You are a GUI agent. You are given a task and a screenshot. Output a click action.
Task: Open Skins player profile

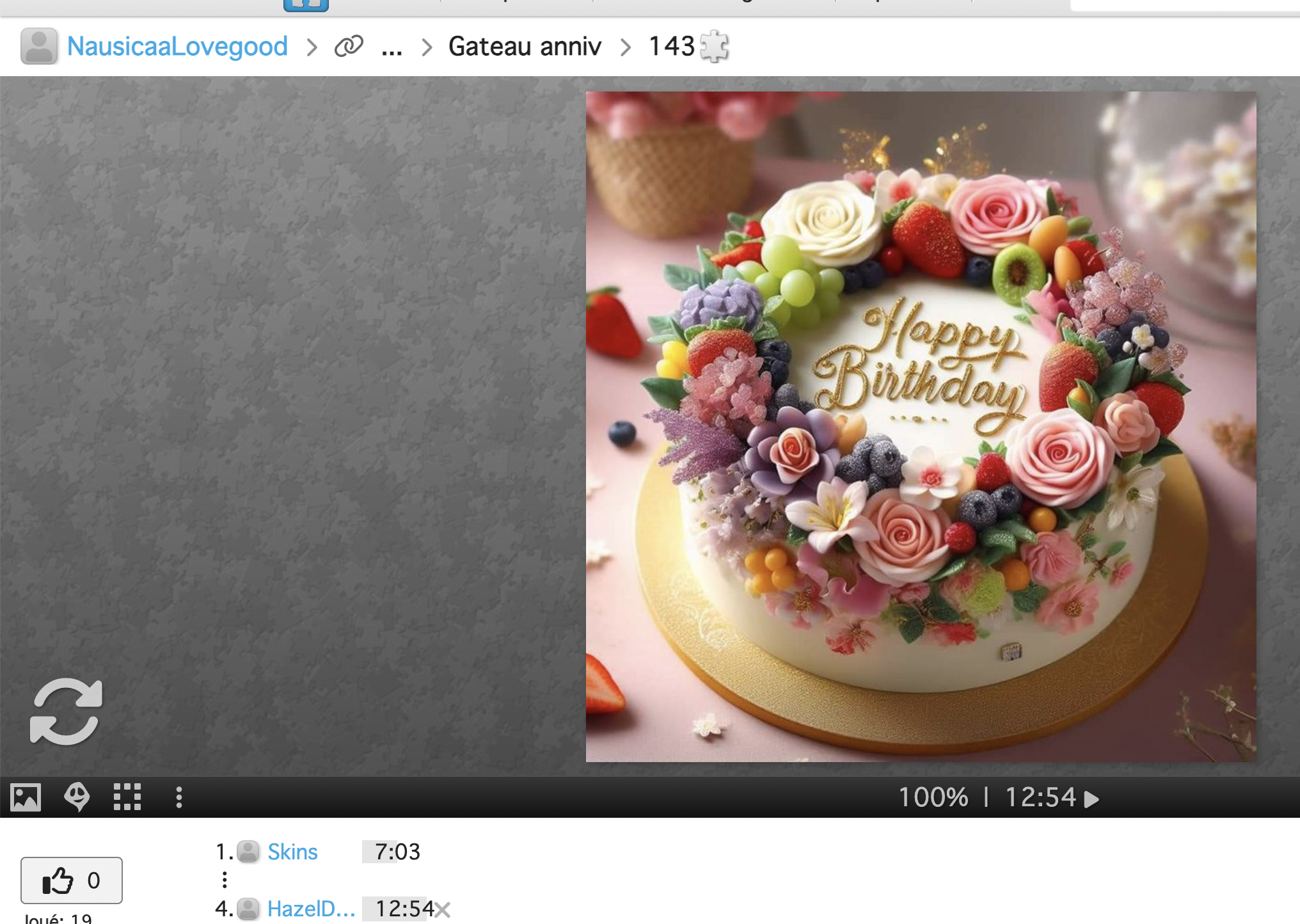point(292,852)
